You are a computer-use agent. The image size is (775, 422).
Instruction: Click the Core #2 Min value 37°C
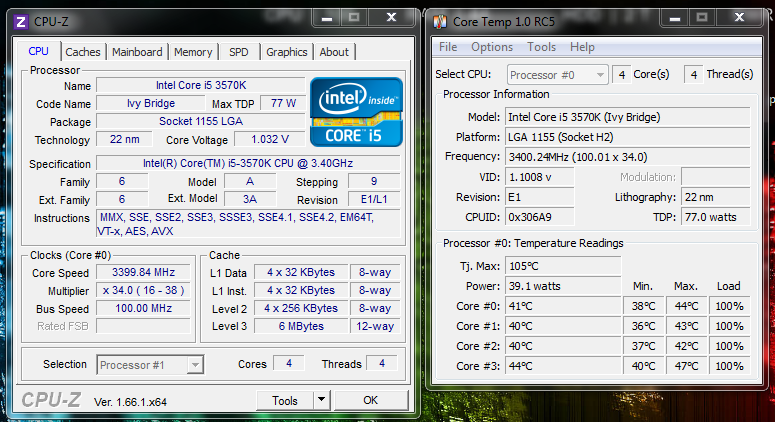pyautogui.click(x=644, y=346)
